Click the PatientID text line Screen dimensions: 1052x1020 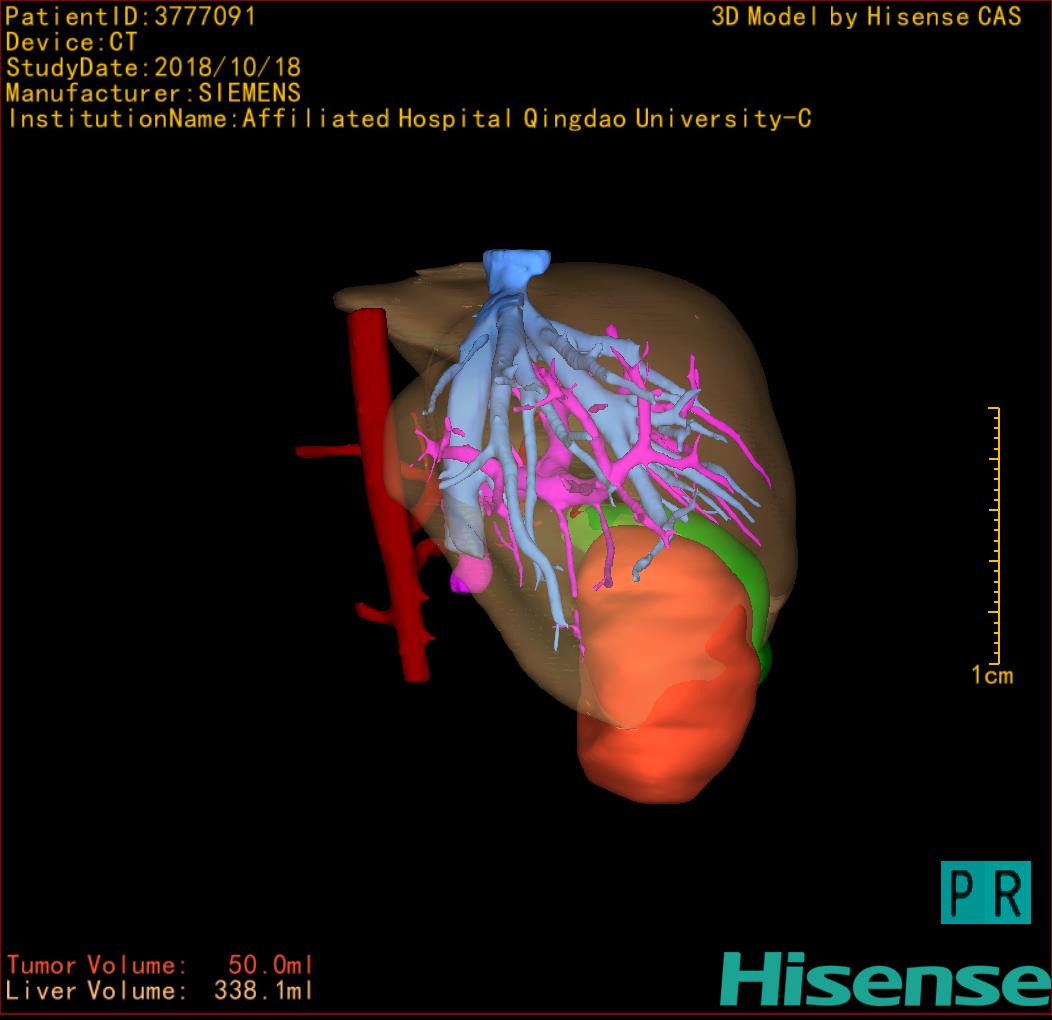[x=131, y=17]
